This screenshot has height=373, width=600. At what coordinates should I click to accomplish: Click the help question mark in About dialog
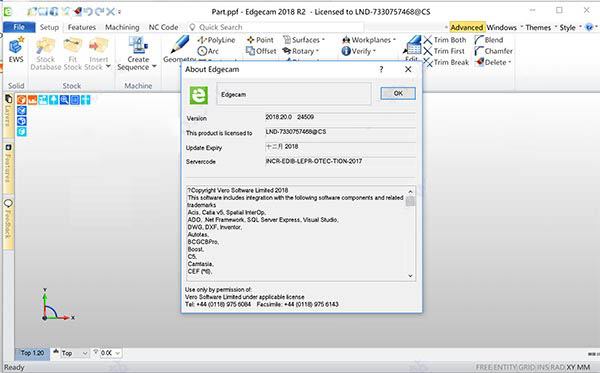(x=381, y=69)
